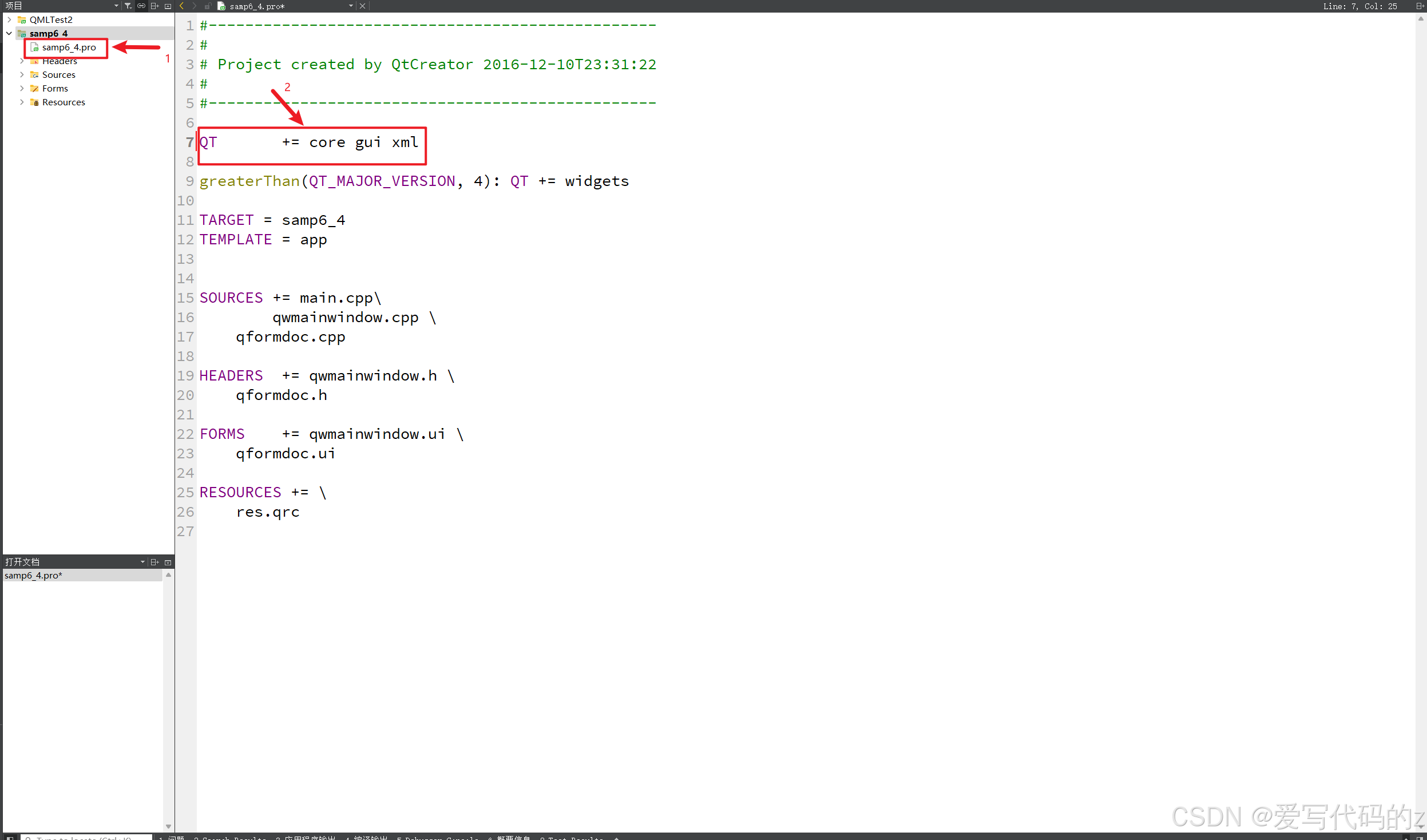Image resolution: width=1427 pixels, height=840 pixels.
Task: Toggle synchronize with editor link icon
Action: click(x=141, y=6)
